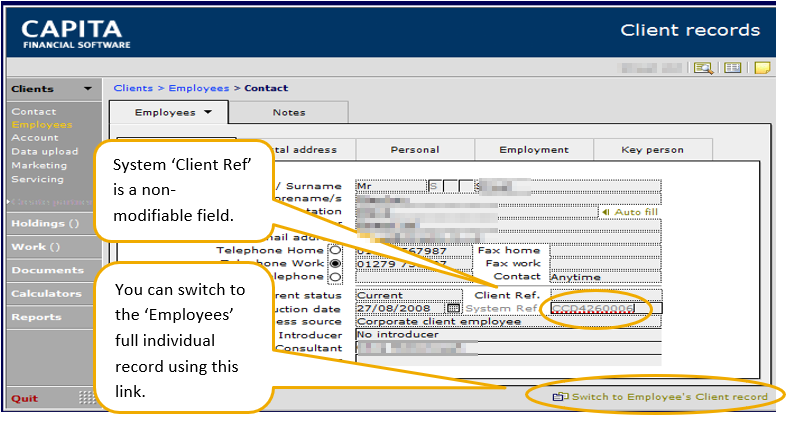
Task: Click the Quit button
Action: (24, 398)
